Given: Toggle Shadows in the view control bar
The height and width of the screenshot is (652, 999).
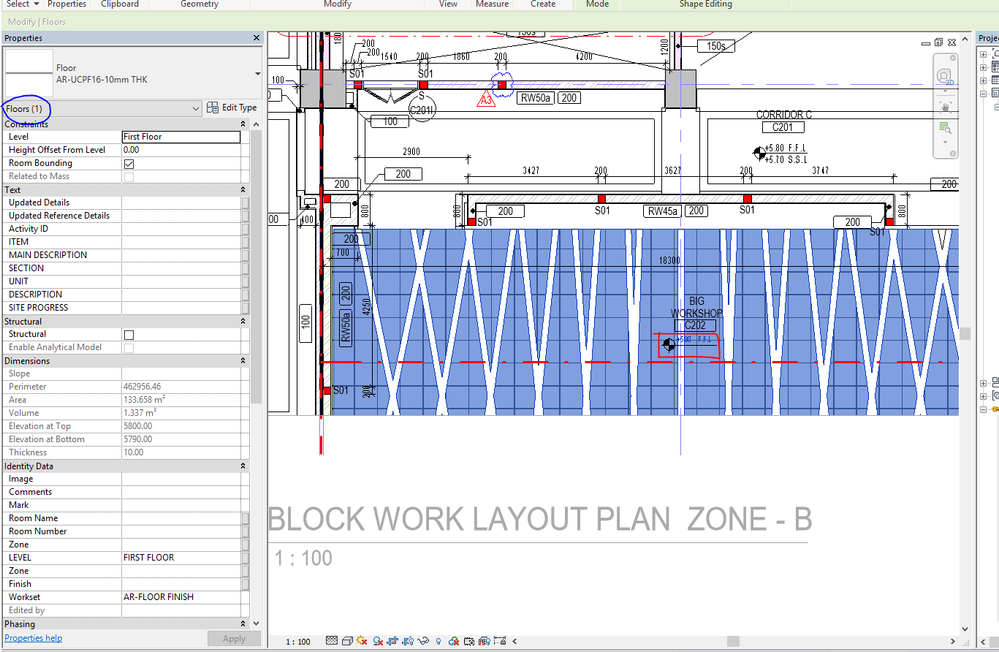Looking at the screenshot, I should click(378, 641).
